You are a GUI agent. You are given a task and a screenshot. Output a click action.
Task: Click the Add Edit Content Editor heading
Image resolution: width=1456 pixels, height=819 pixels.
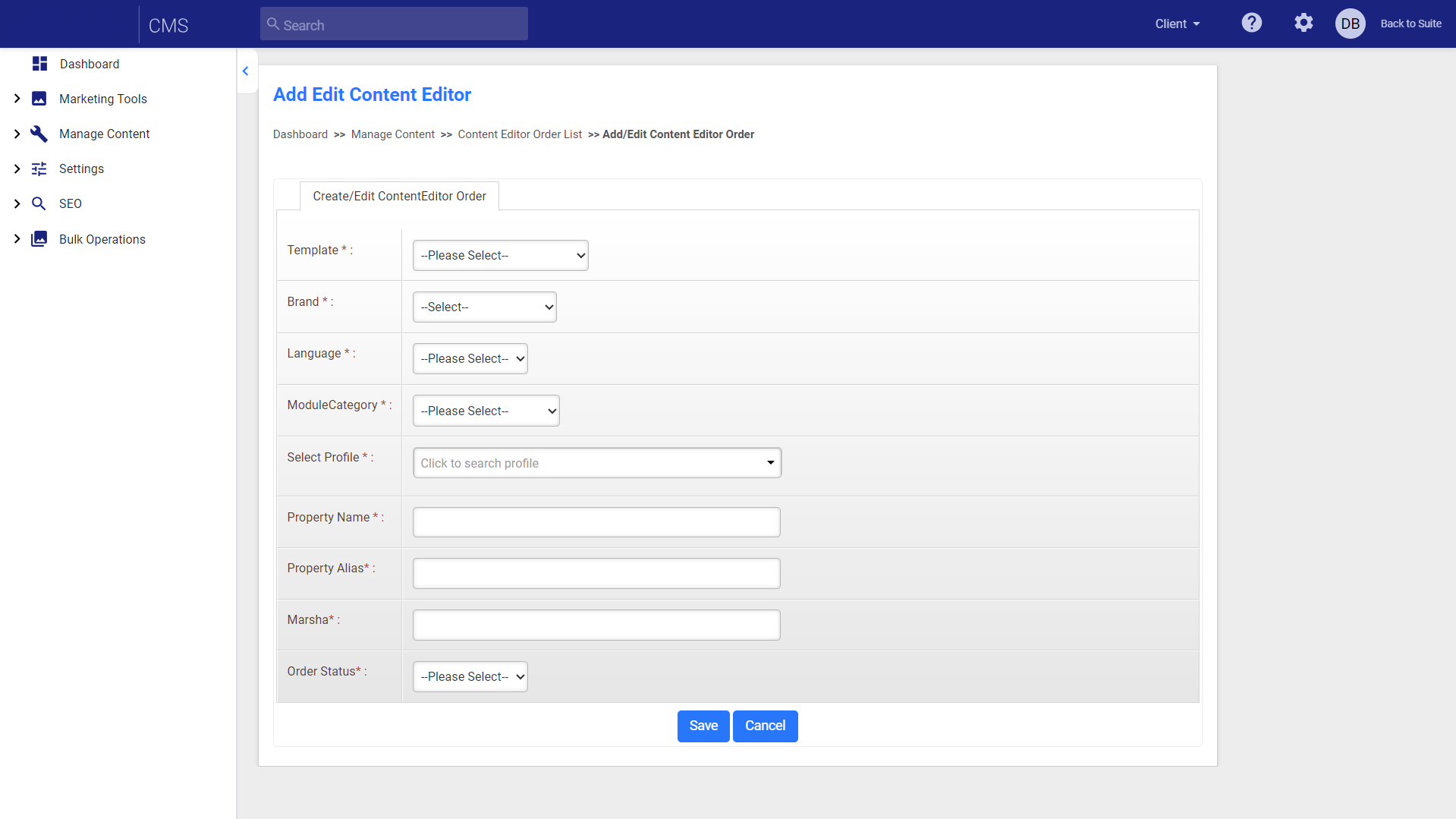coord(372,94)
